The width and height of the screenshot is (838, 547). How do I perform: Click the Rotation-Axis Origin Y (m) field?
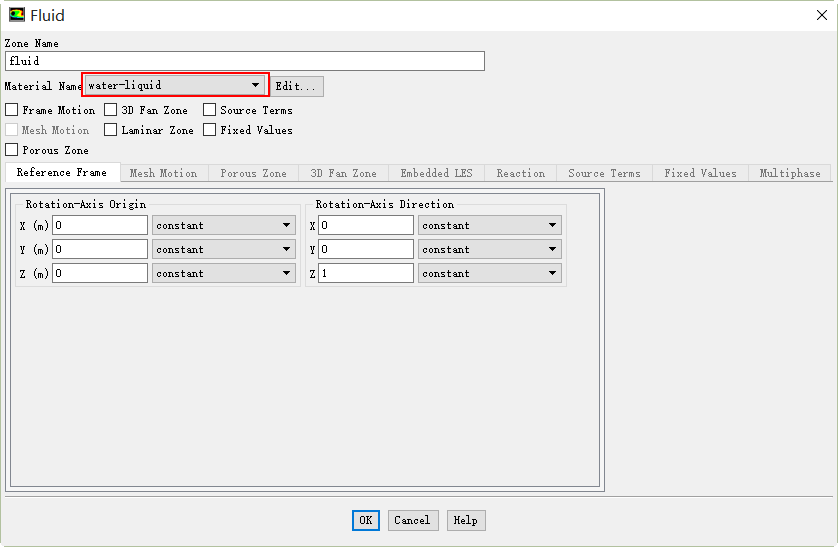tap(100, 249)
